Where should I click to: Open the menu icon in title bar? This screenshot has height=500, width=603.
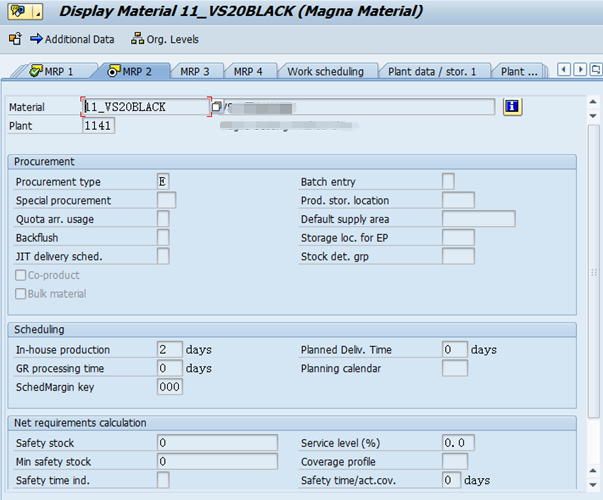click(20, 12)
